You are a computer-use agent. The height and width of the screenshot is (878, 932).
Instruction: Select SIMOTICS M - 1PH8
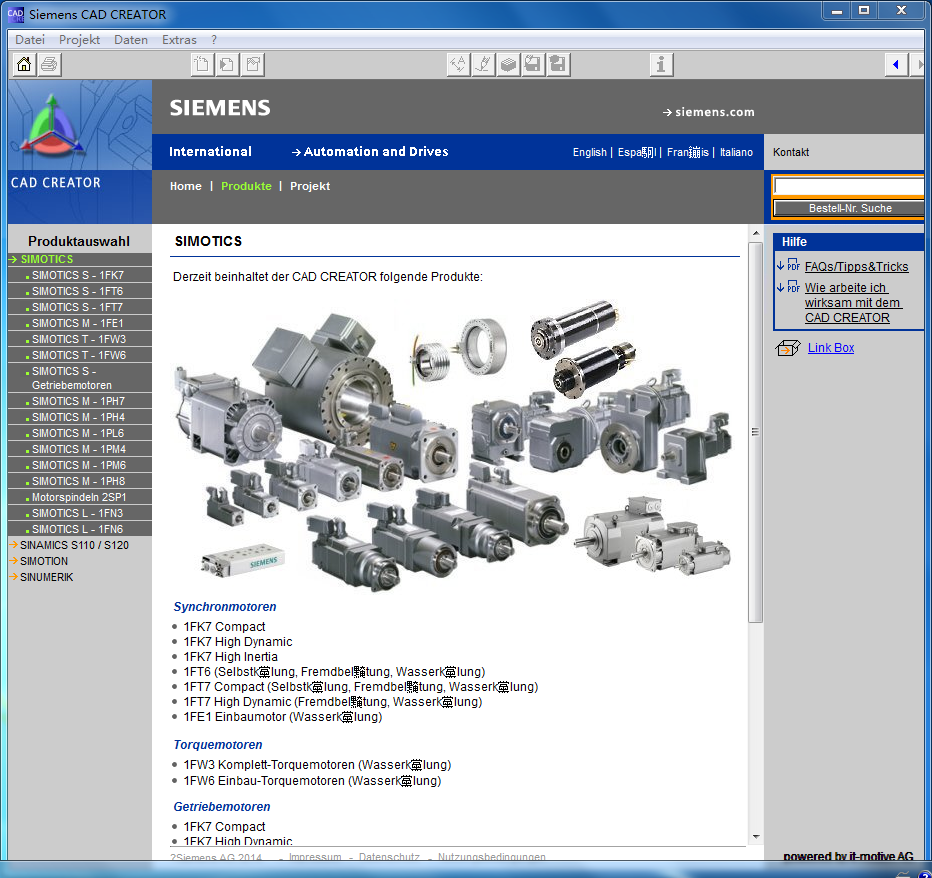click(80, 482)
